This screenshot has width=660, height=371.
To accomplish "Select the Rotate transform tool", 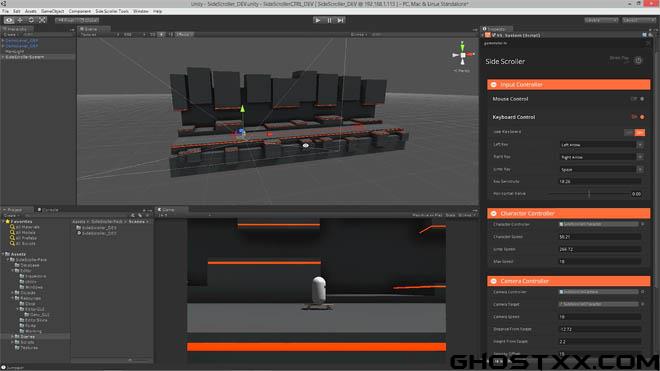I will point(31,20).
